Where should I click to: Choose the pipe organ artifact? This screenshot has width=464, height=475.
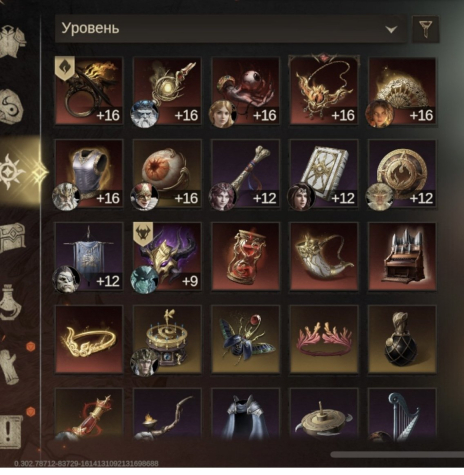(x=402, y=256)
